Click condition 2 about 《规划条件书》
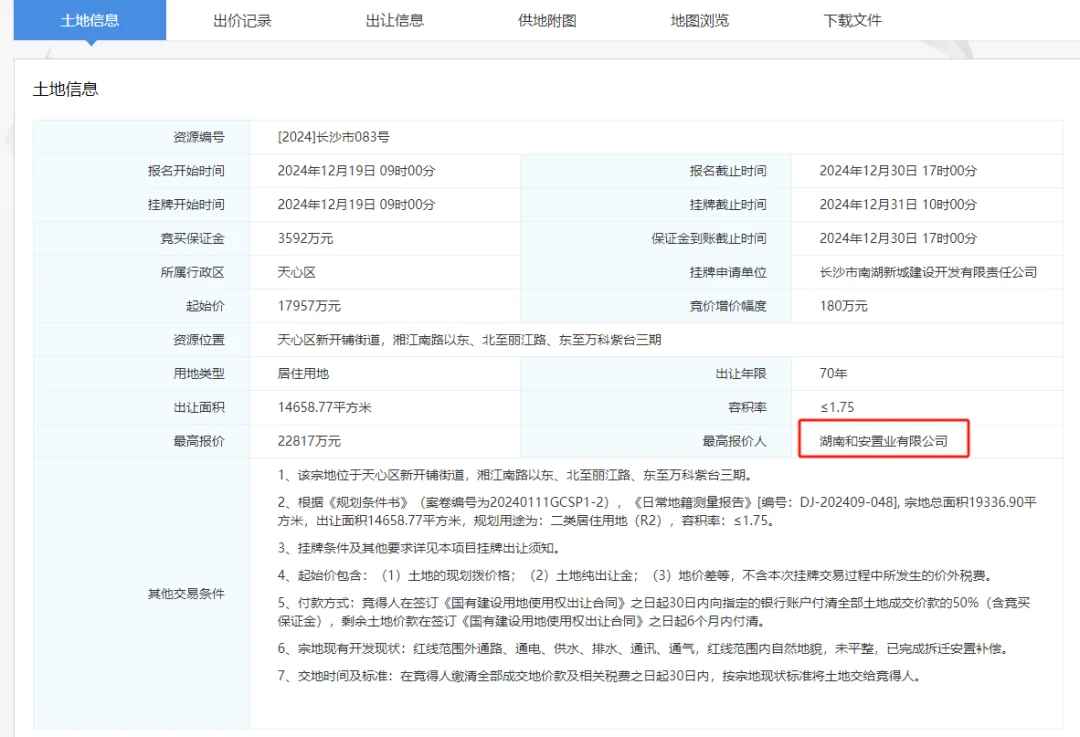This screenshot has width=1080, height=737. 657,512
